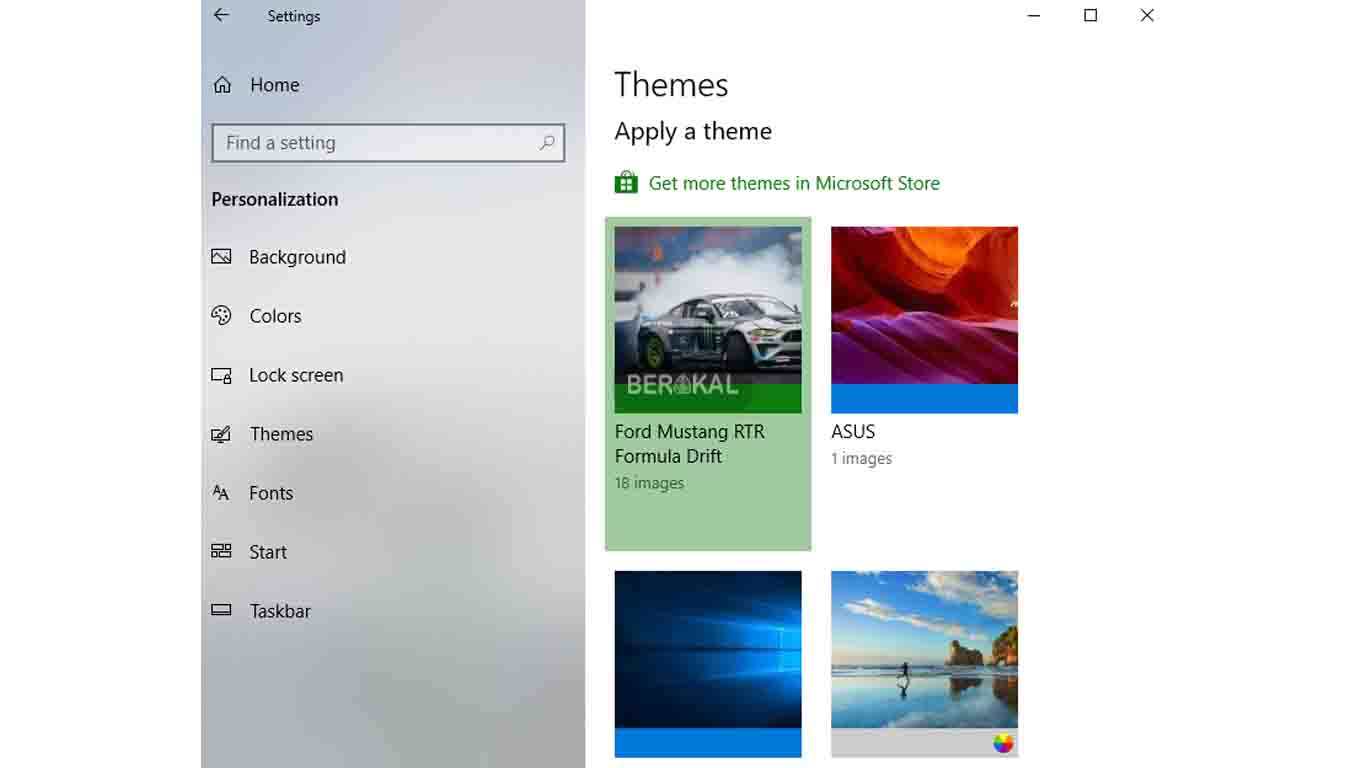Open Taskbar settings
The width and height of the screenshot is (1366, 768).
tap(280, 611)
